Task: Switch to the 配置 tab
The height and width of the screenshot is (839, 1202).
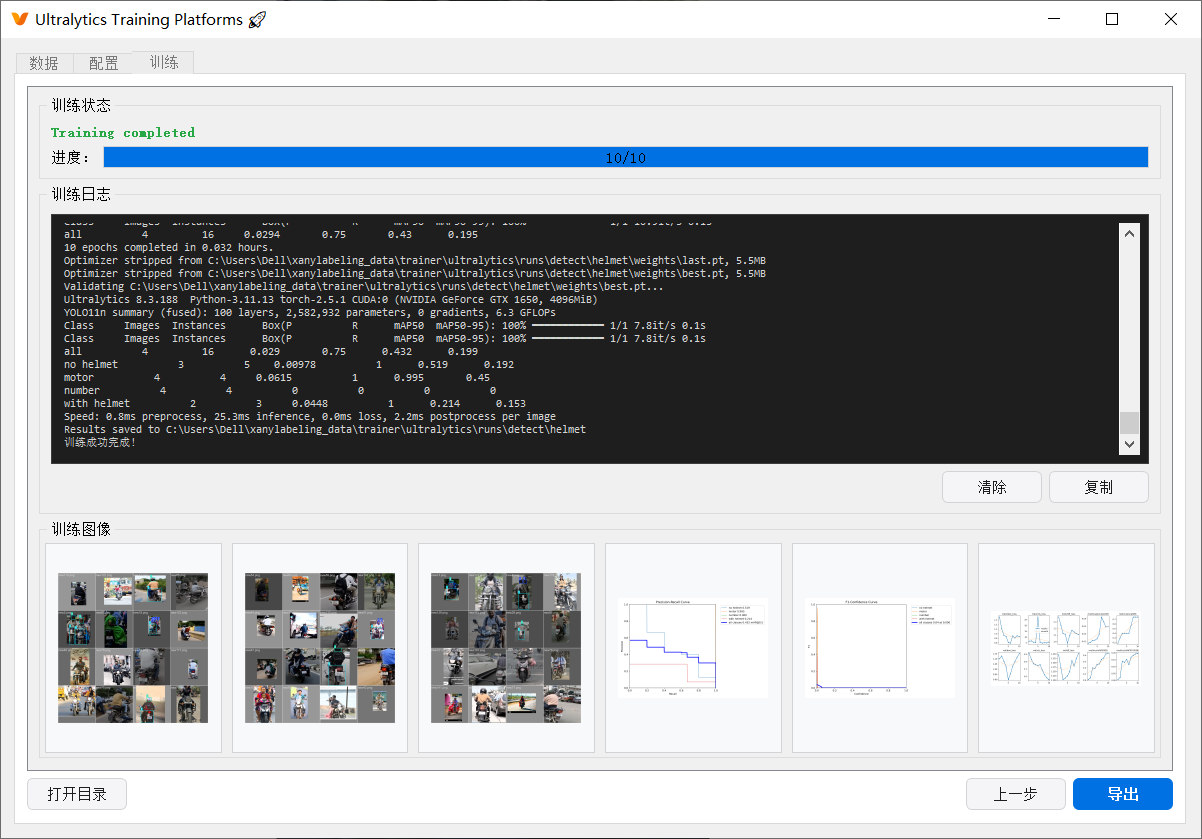Action: coord(103,63)
